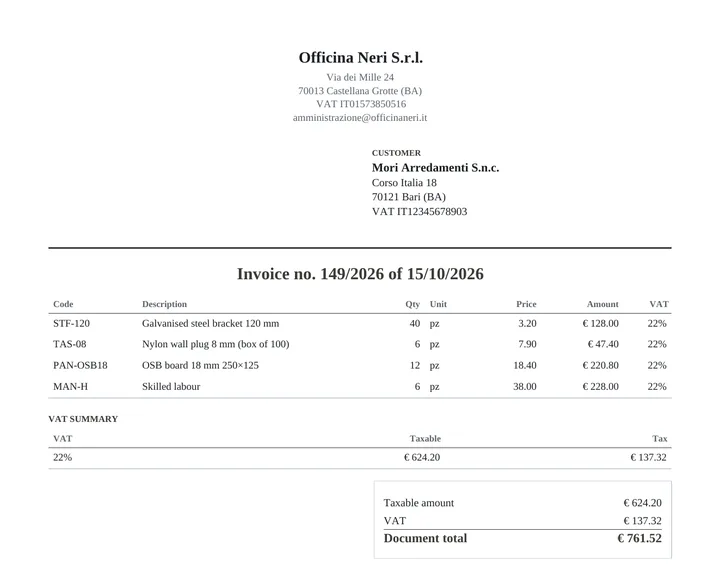The image size is (720, 570).
Task: Click the Taxable column header in VAT summary
Action: [425, 439]
